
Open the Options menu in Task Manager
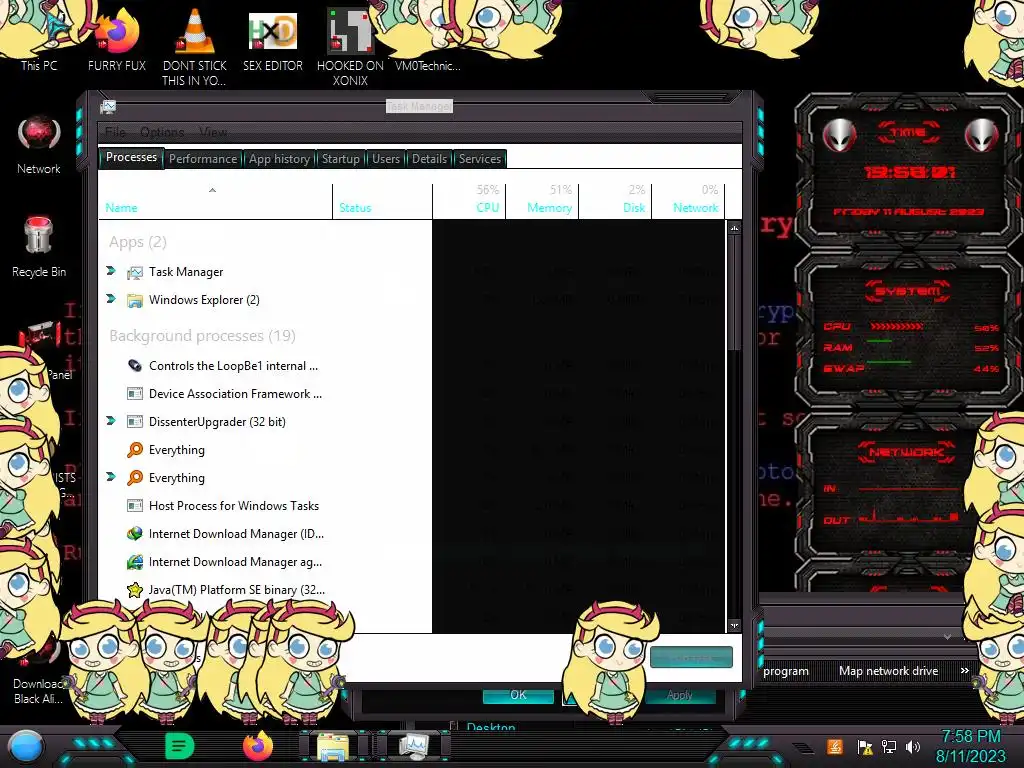162,132
